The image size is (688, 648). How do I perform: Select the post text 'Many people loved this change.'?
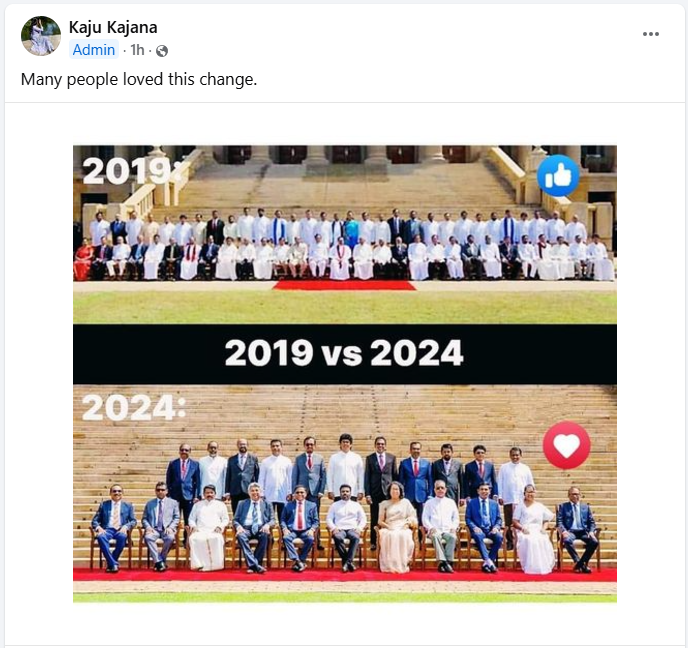[139, 79]
